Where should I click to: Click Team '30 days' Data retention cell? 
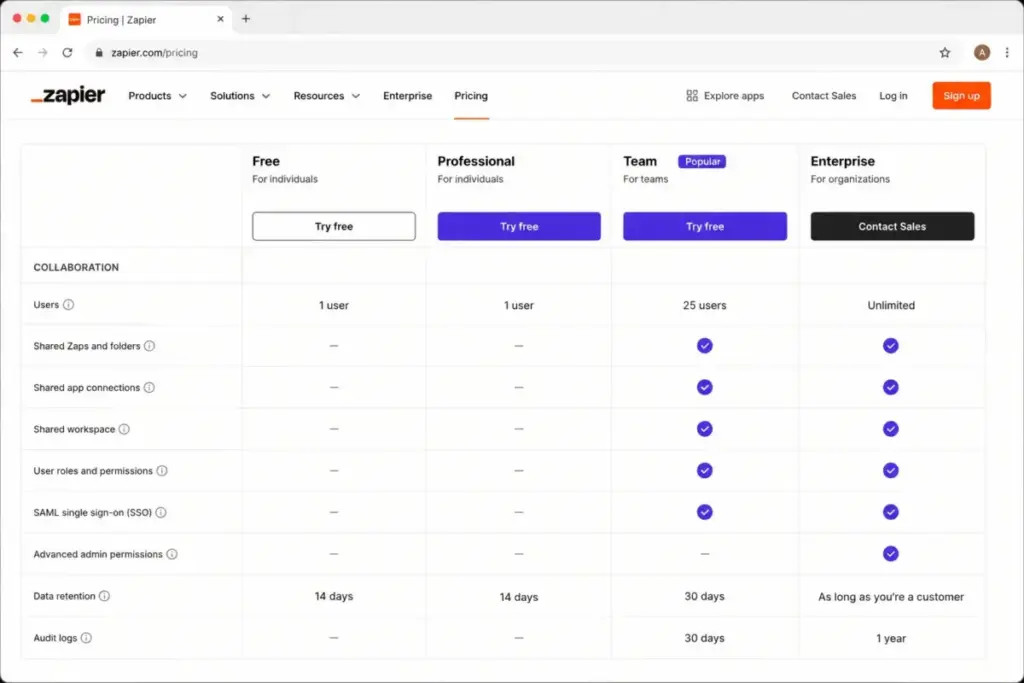[704, 596]
